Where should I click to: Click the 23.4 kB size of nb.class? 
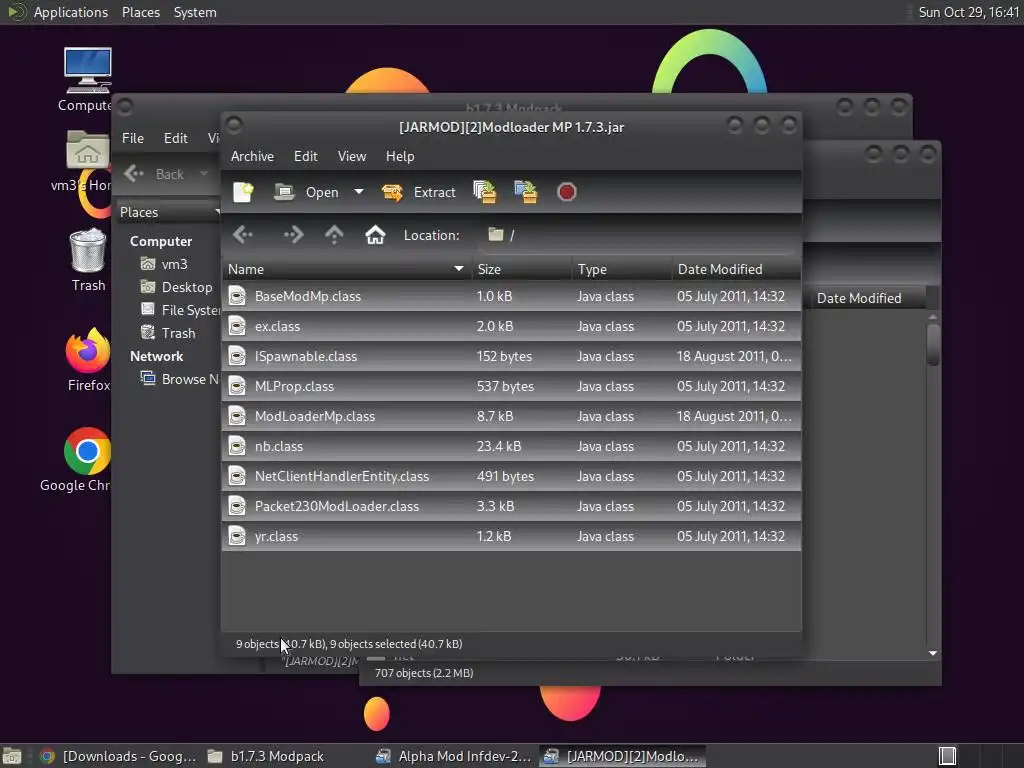point(499,447)
